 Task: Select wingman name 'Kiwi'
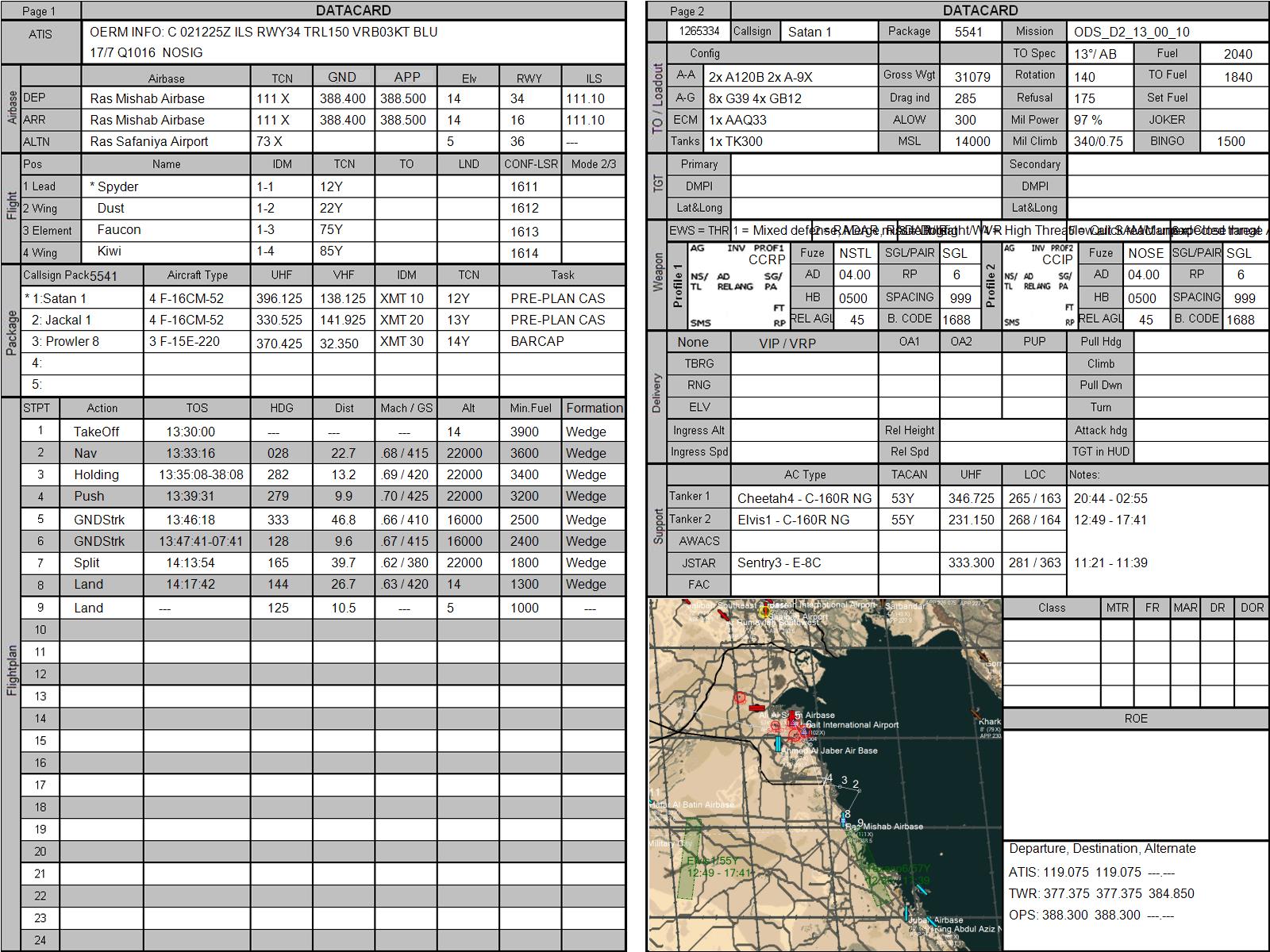110,251
